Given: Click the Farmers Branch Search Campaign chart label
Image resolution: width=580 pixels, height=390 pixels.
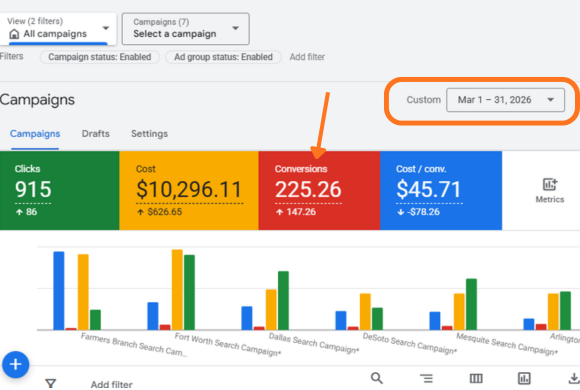Looking at the screenshot, I should 134,344.
